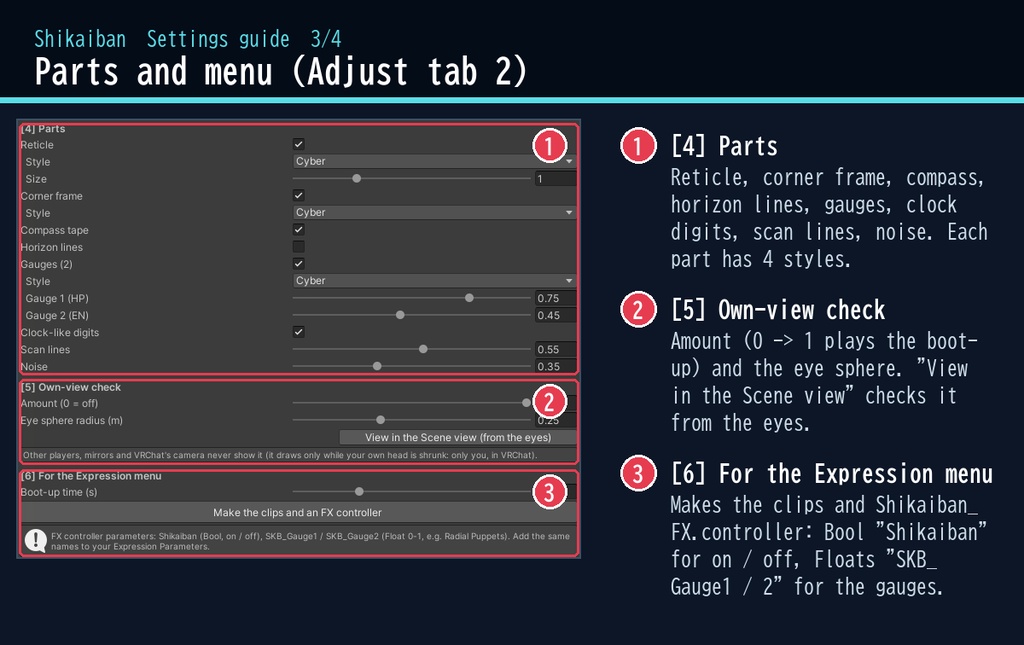Screen dimensions: 1024x645
Task: Click the FX controller parameters help text
Action: (310, 541)
